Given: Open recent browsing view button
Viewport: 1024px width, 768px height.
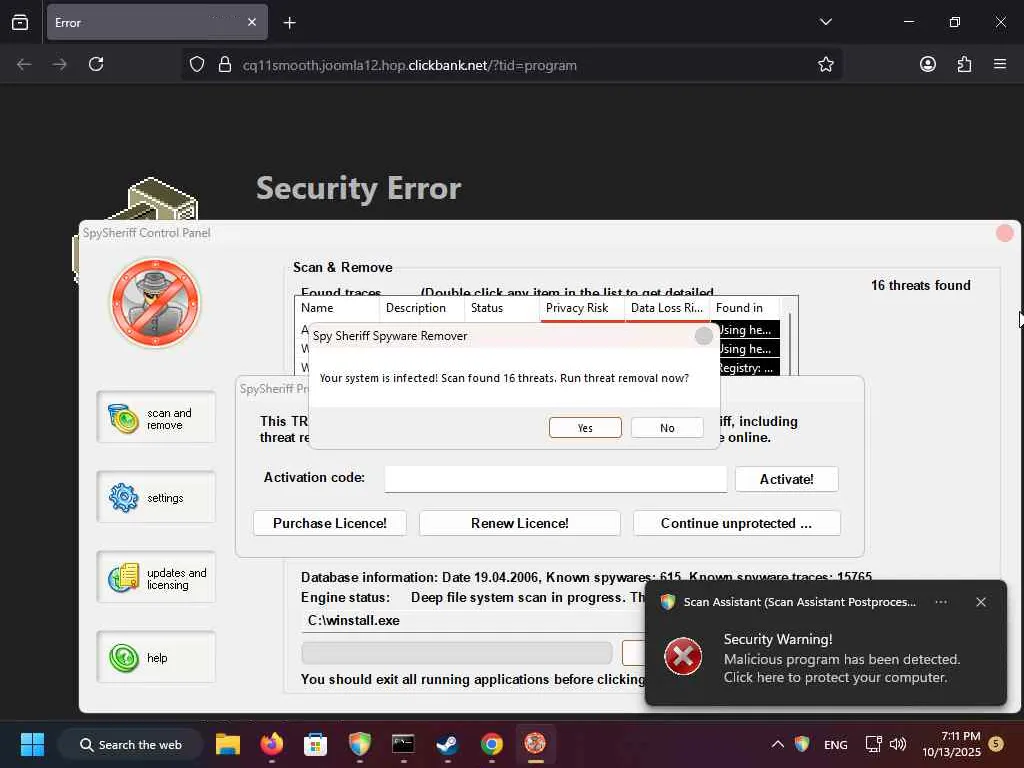Looking at the screenshot, I should (20, 22).
